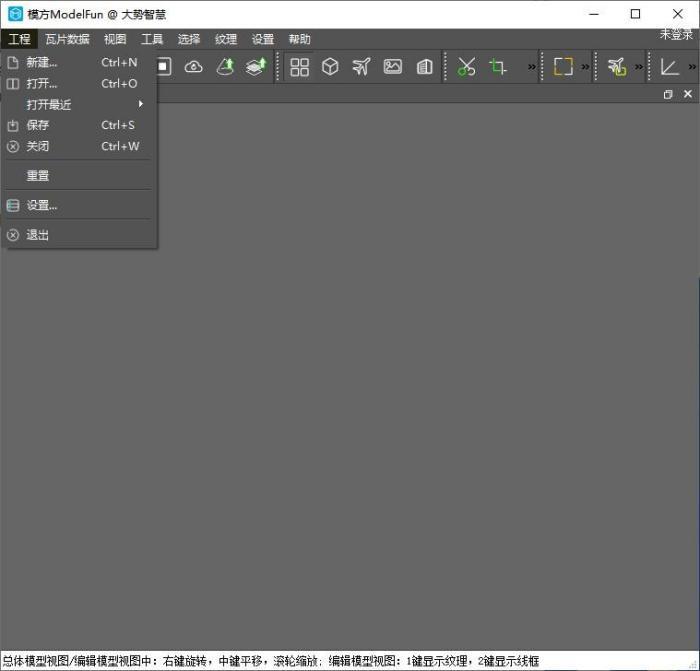Open the 选择 menu
700x671 pixels.
point(189,39)
